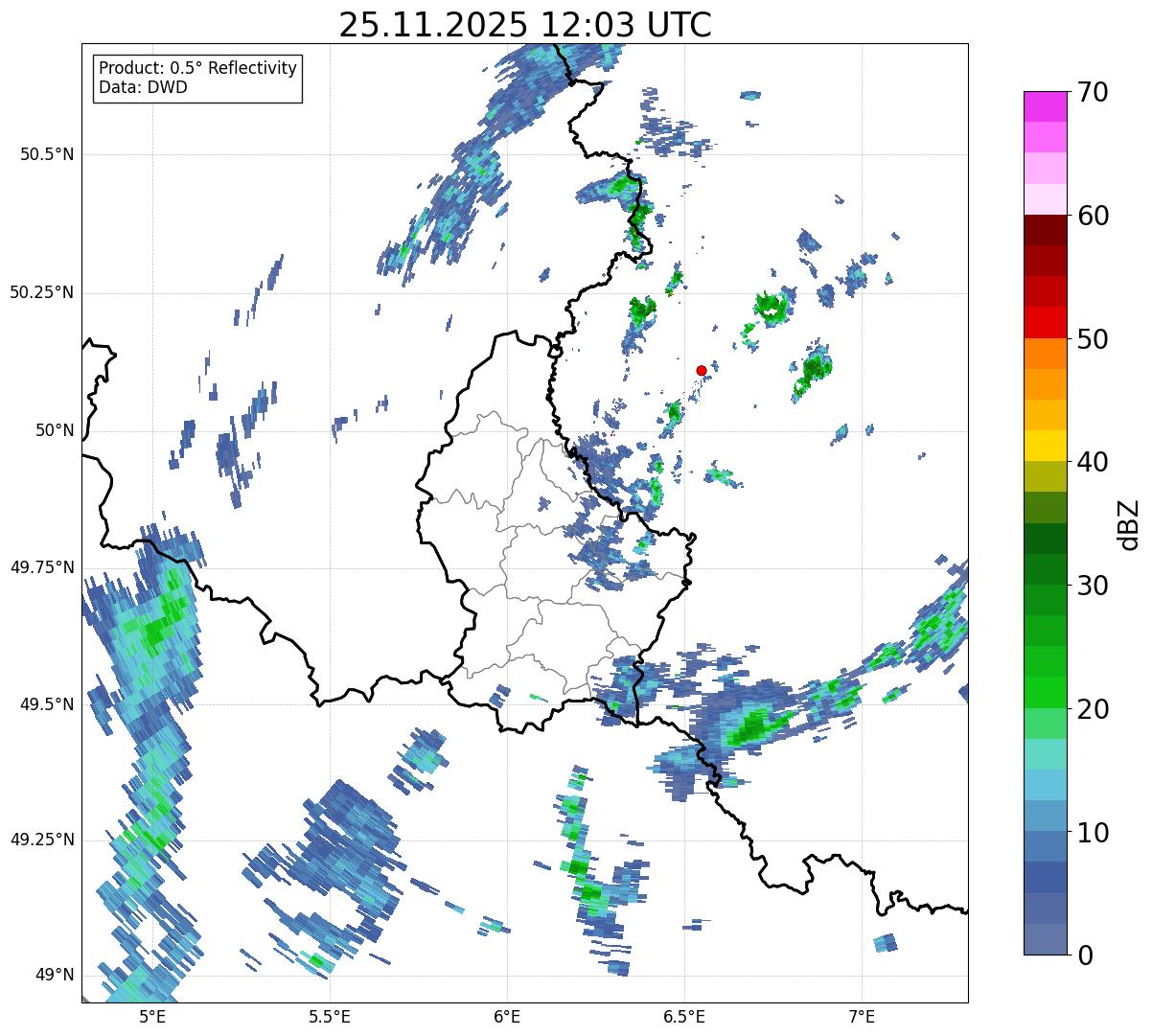The image size is (1152, 1036).
Task: Click the colorbar 70 tick label
Action: pos(1093,92)
